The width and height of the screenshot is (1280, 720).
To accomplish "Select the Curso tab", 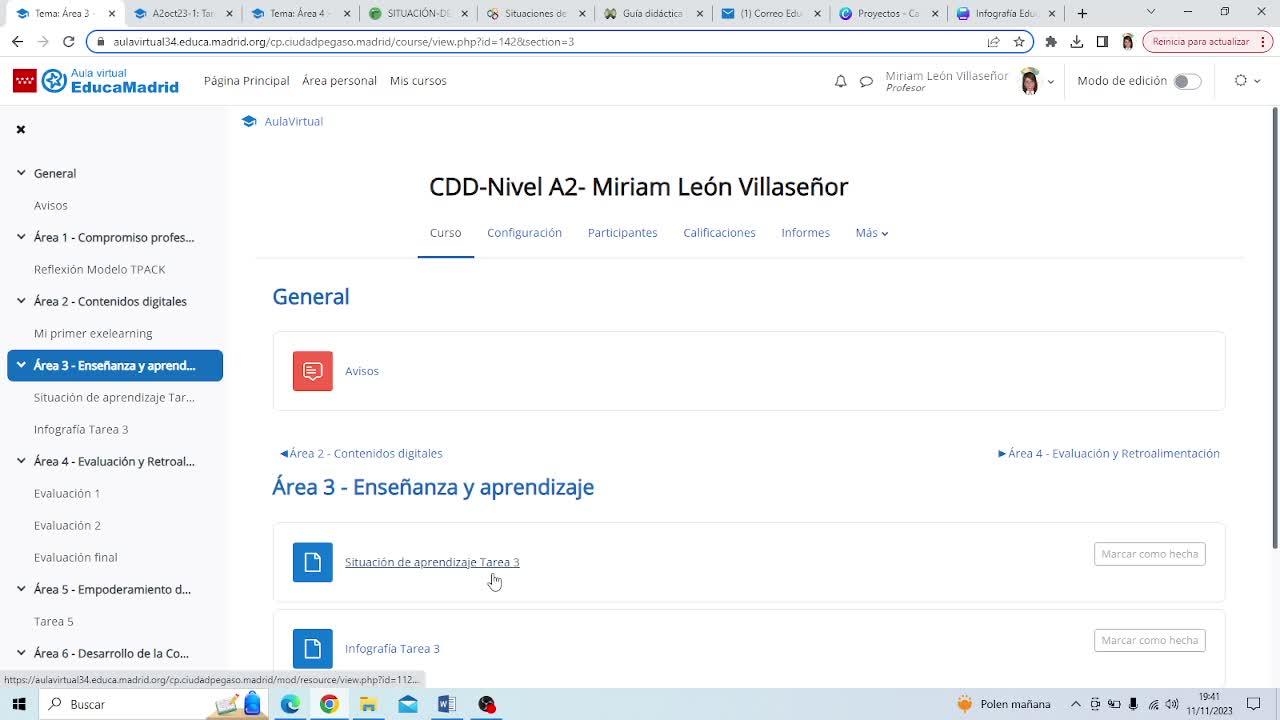I will (x=445, y=233).
